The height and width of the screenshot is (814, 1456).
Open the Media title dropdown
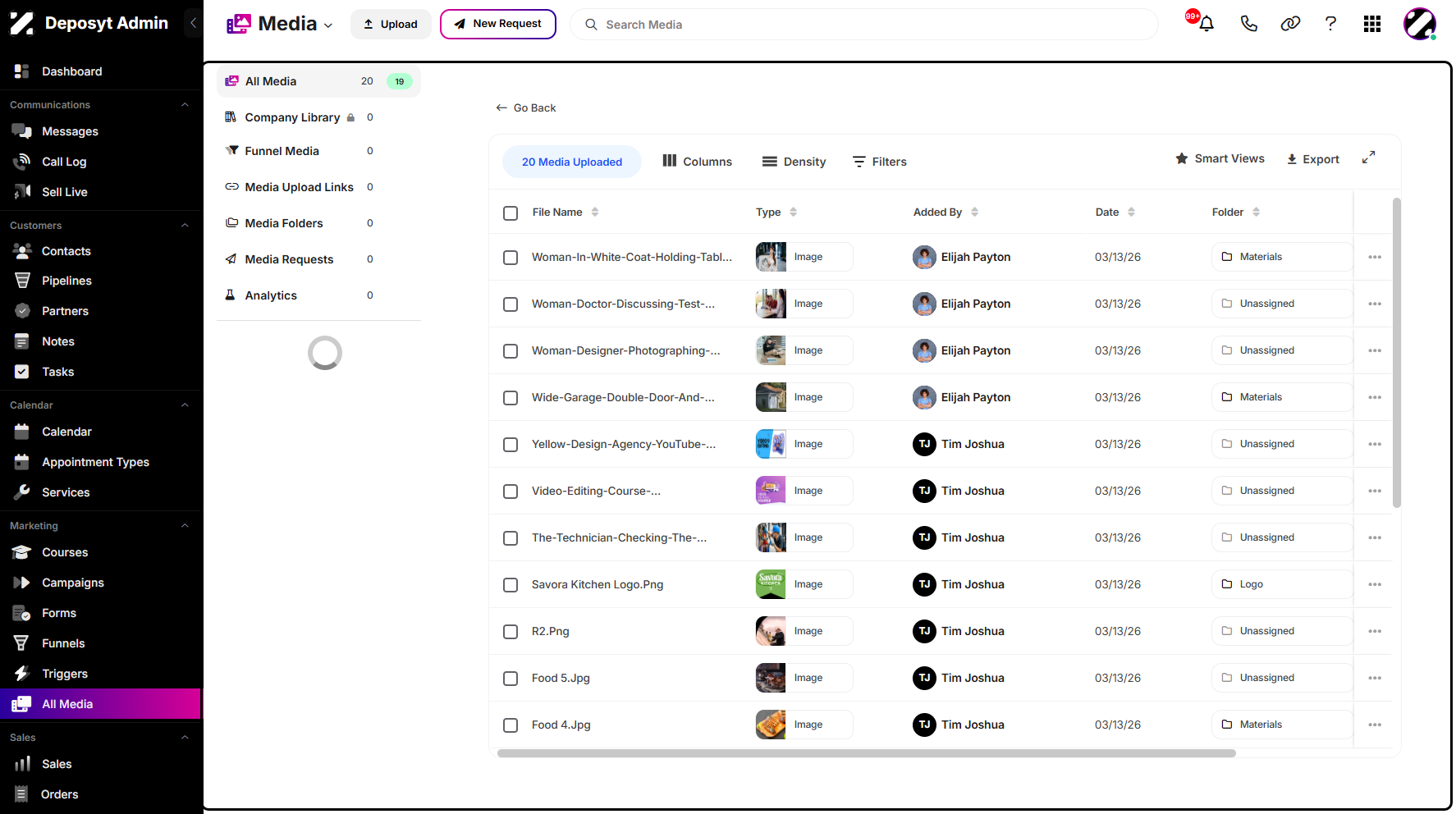tap(328, 25)
